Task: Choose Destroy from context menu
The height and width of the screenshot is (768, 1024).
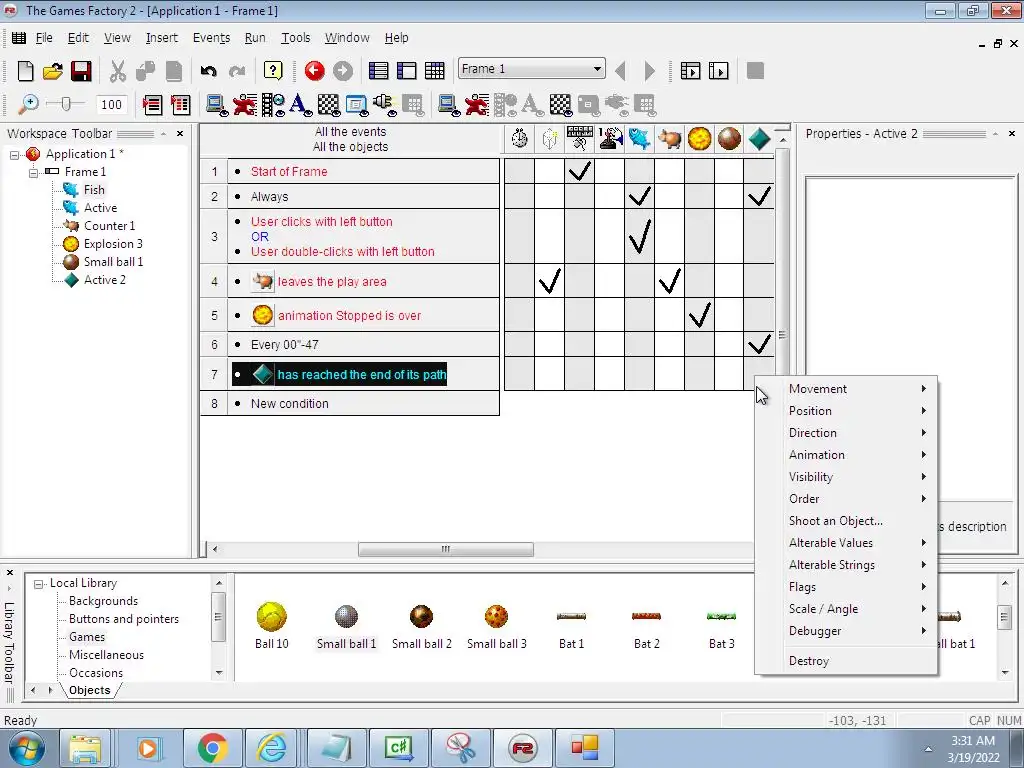Action: 846,661
